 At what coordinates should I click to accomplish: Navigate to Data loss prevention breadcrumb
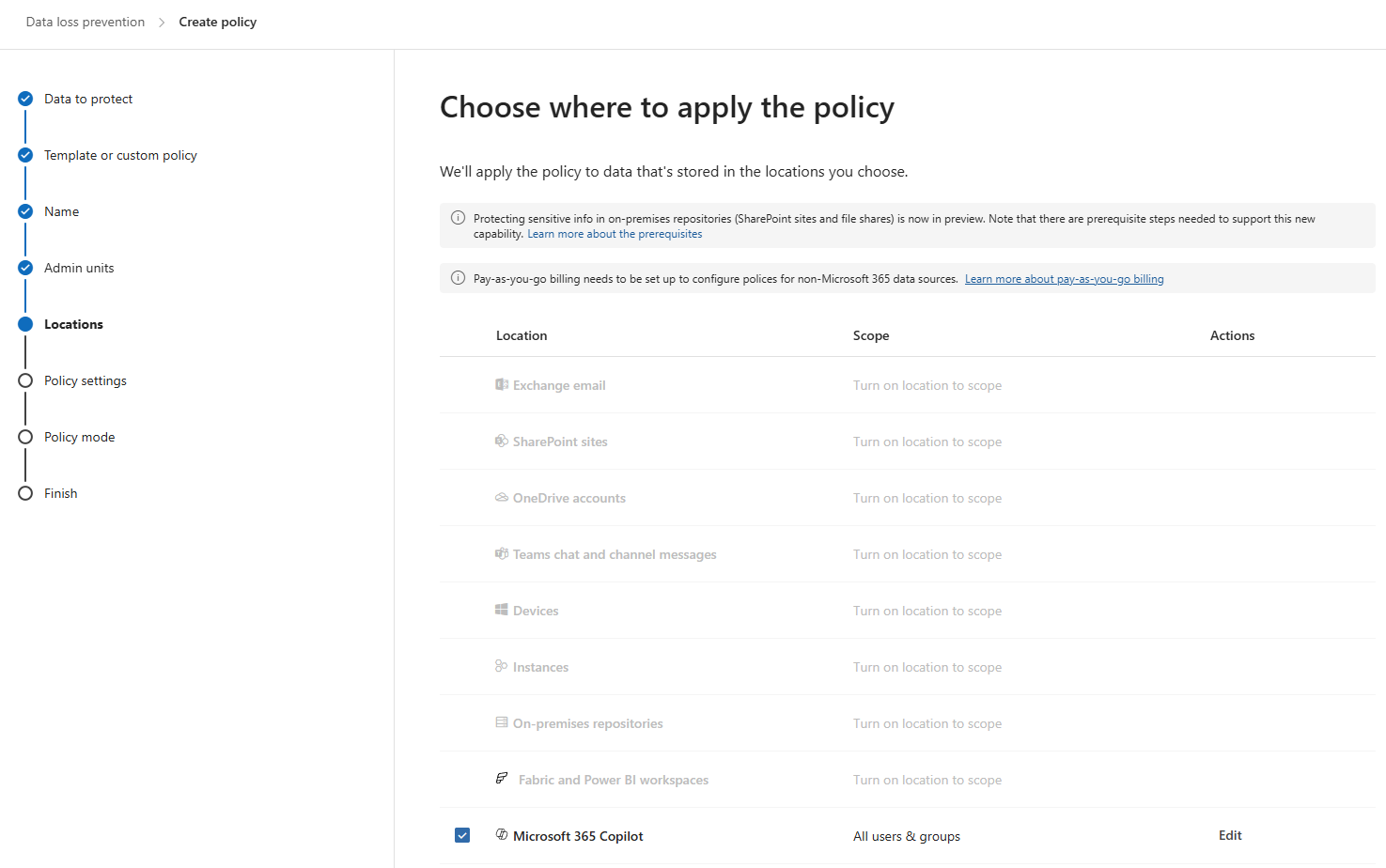point(86,22)
